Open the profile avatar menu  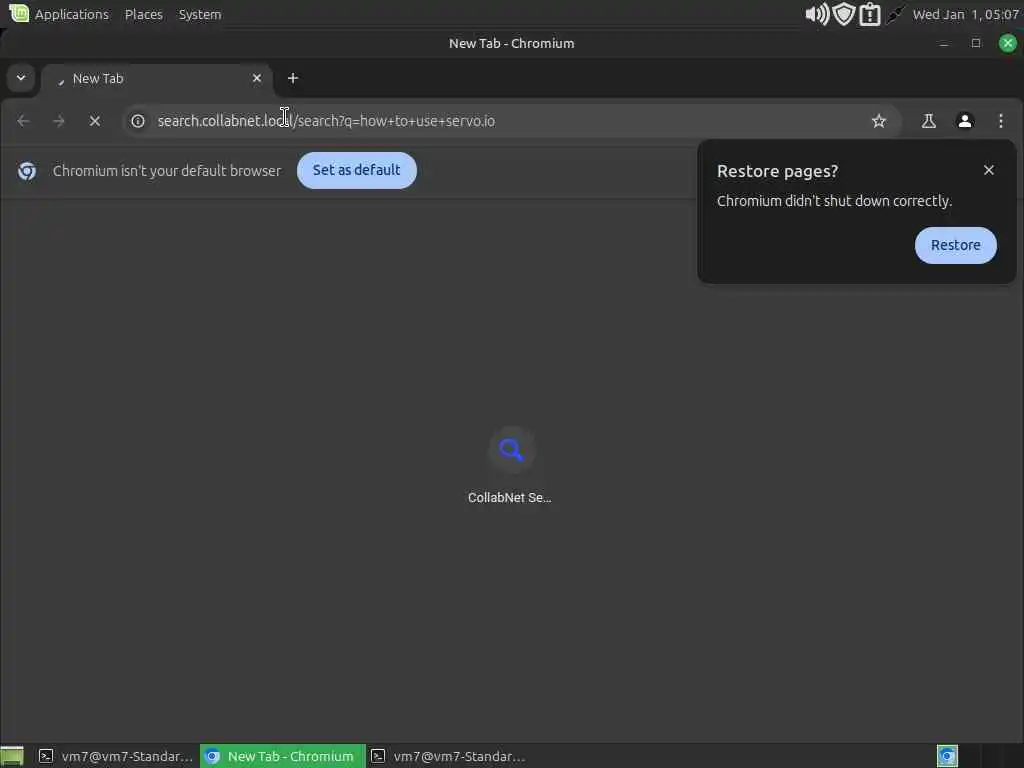[x=965, y=121]
